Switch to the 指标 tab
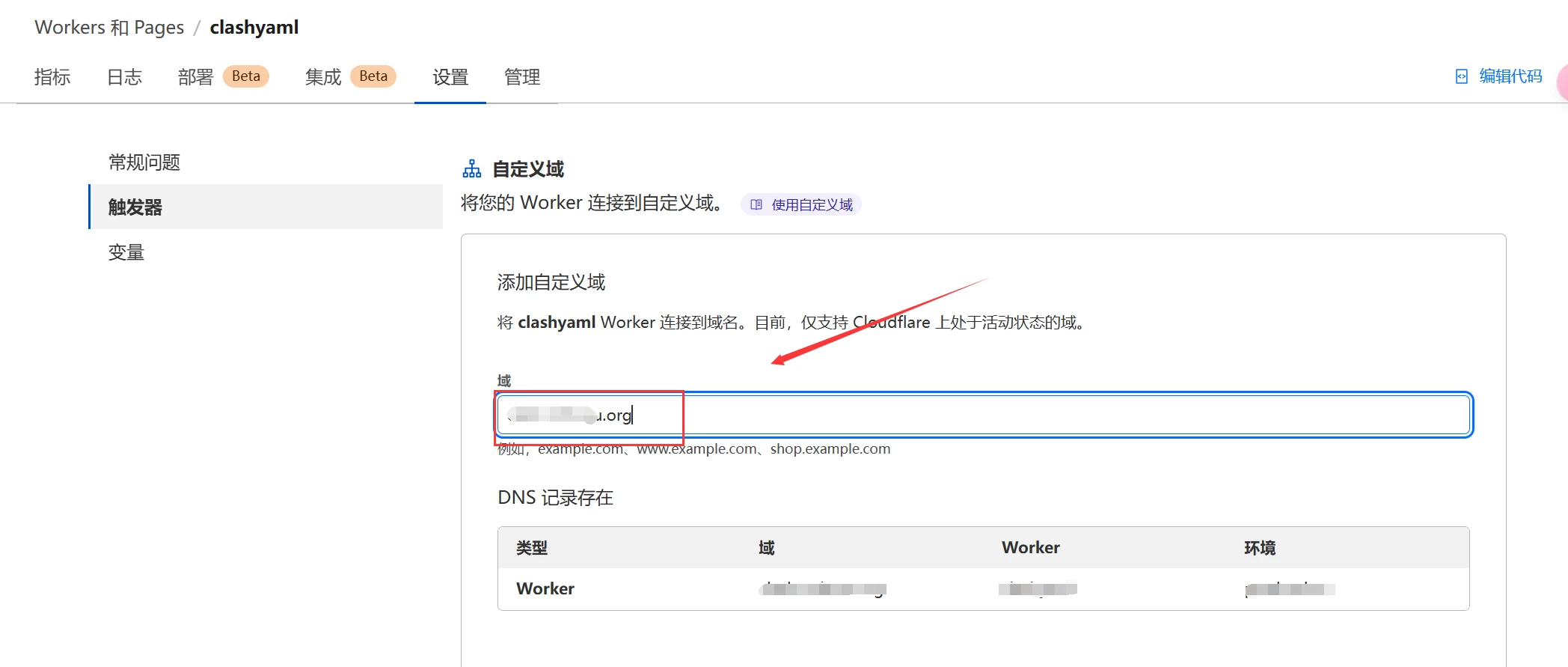Image resolution: width=1568 pixels, height=667 pixels. [x=52, y=77]
